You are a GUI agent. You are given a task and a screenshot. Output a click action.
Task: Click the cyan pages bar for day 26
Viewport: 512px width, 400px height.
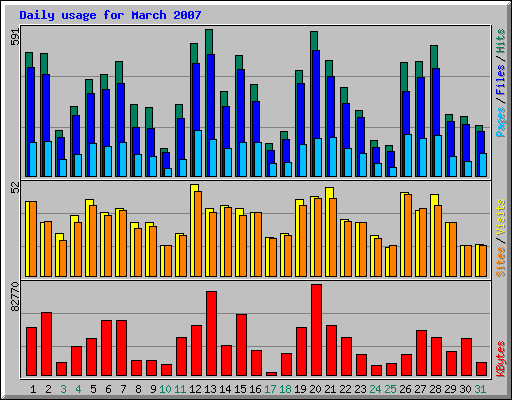(x=408, y=155)
